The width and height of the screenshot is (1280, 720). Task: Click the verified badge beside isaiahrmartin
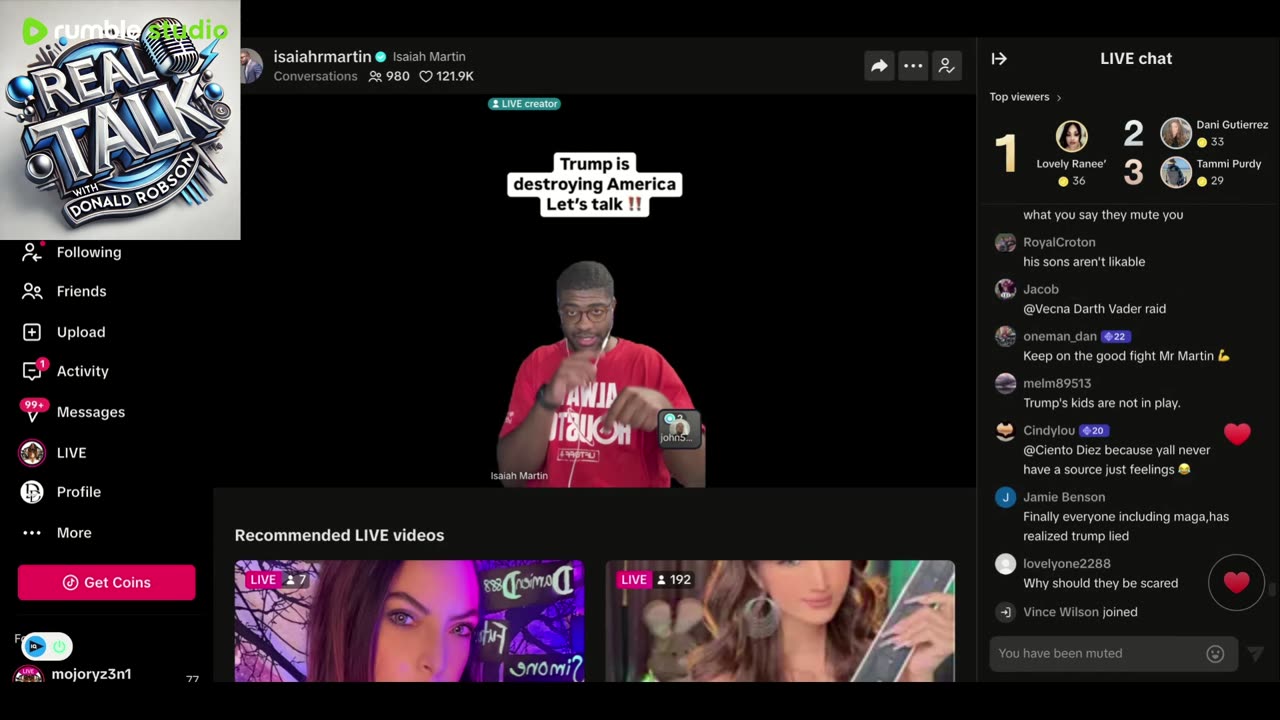[x=380, y=57]
